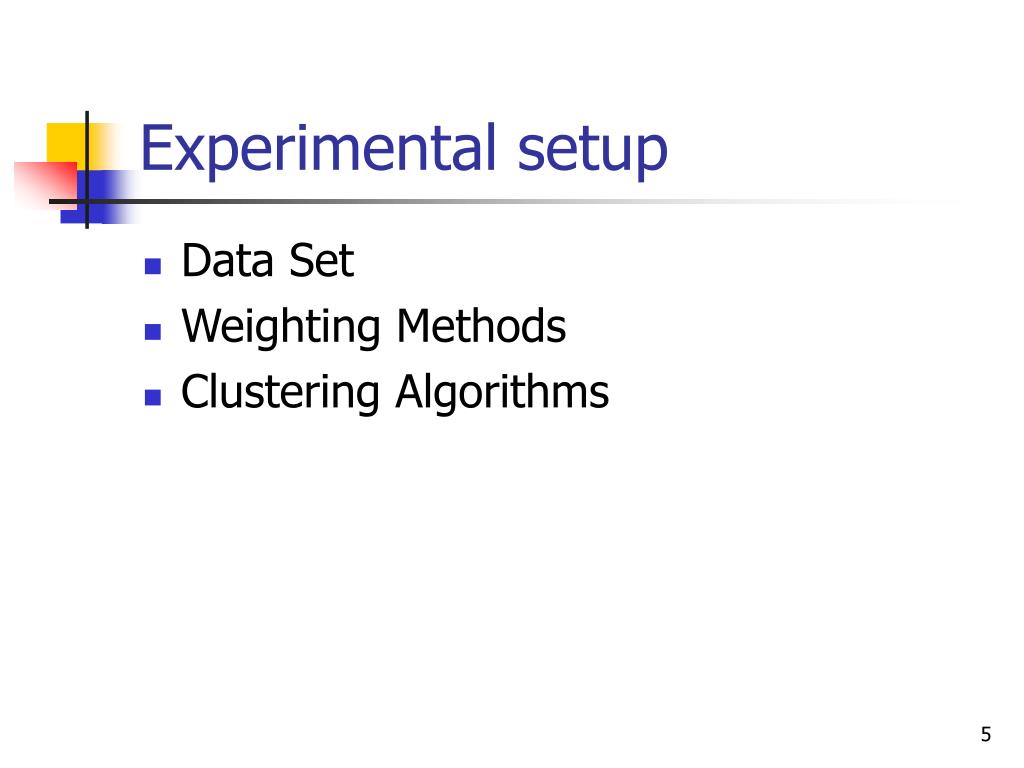Click the word "Data" in the first bullet
The image size is (1024, 768).
click(227, 261)
